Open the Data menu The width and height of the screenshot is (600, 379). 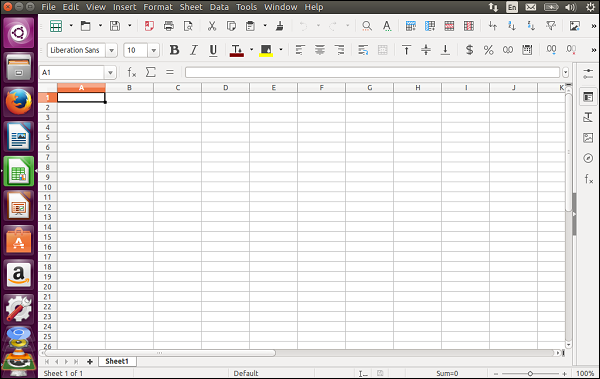coord(219,7)
